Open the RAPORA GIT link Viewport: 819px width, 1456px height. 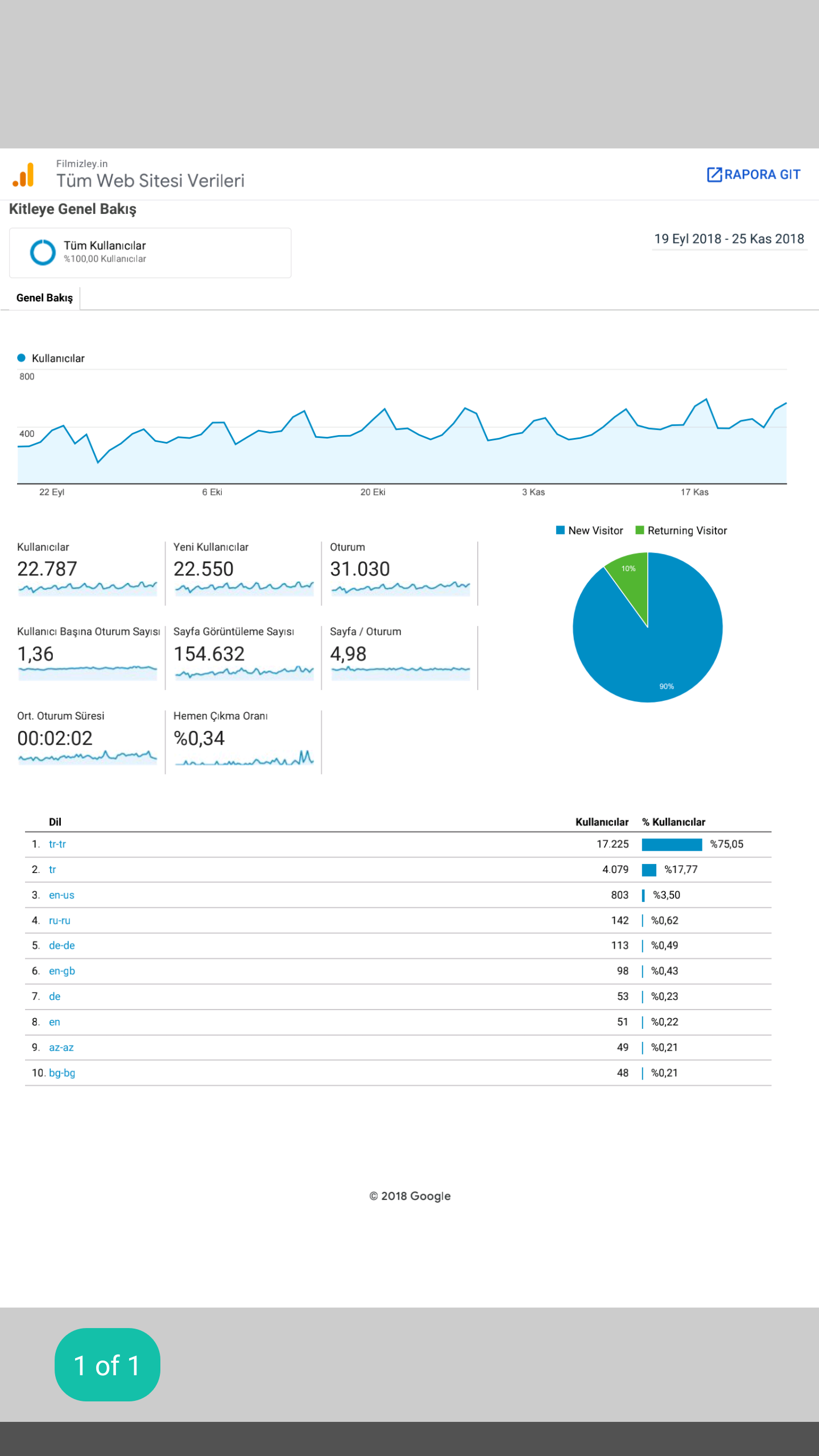753,175
